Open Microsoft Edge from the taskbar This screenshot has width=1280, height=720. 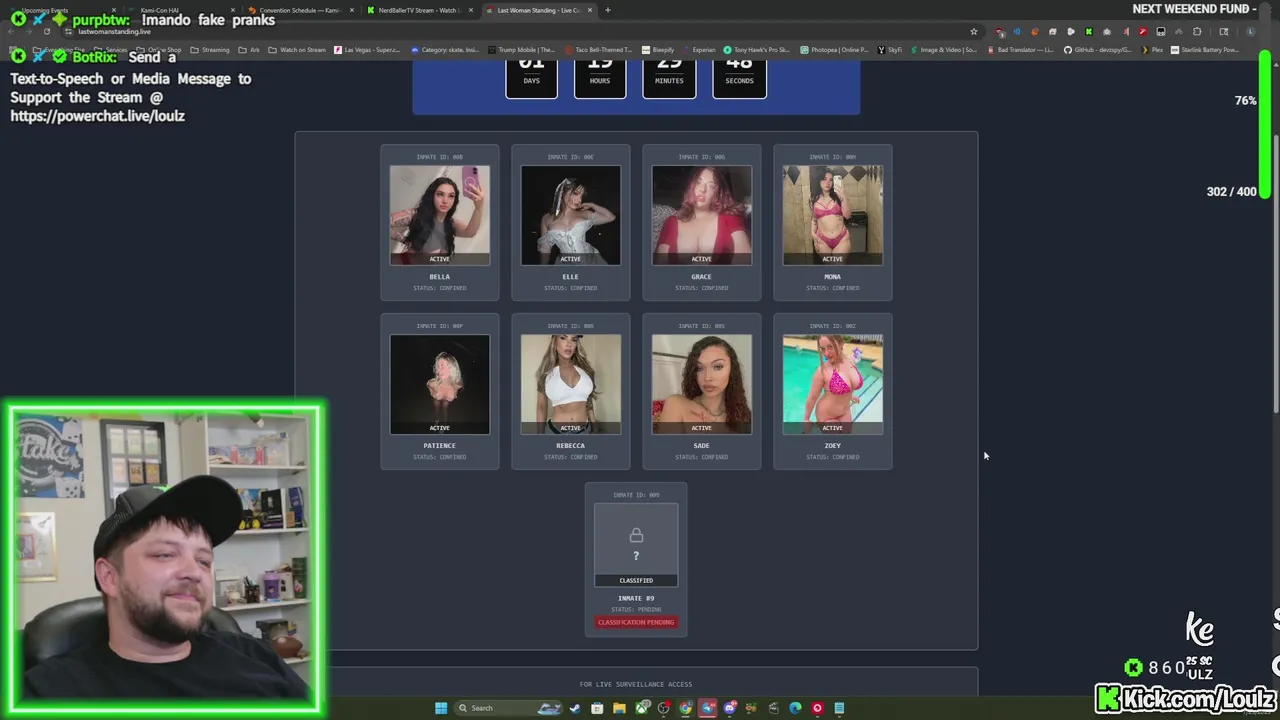(795, 708)
